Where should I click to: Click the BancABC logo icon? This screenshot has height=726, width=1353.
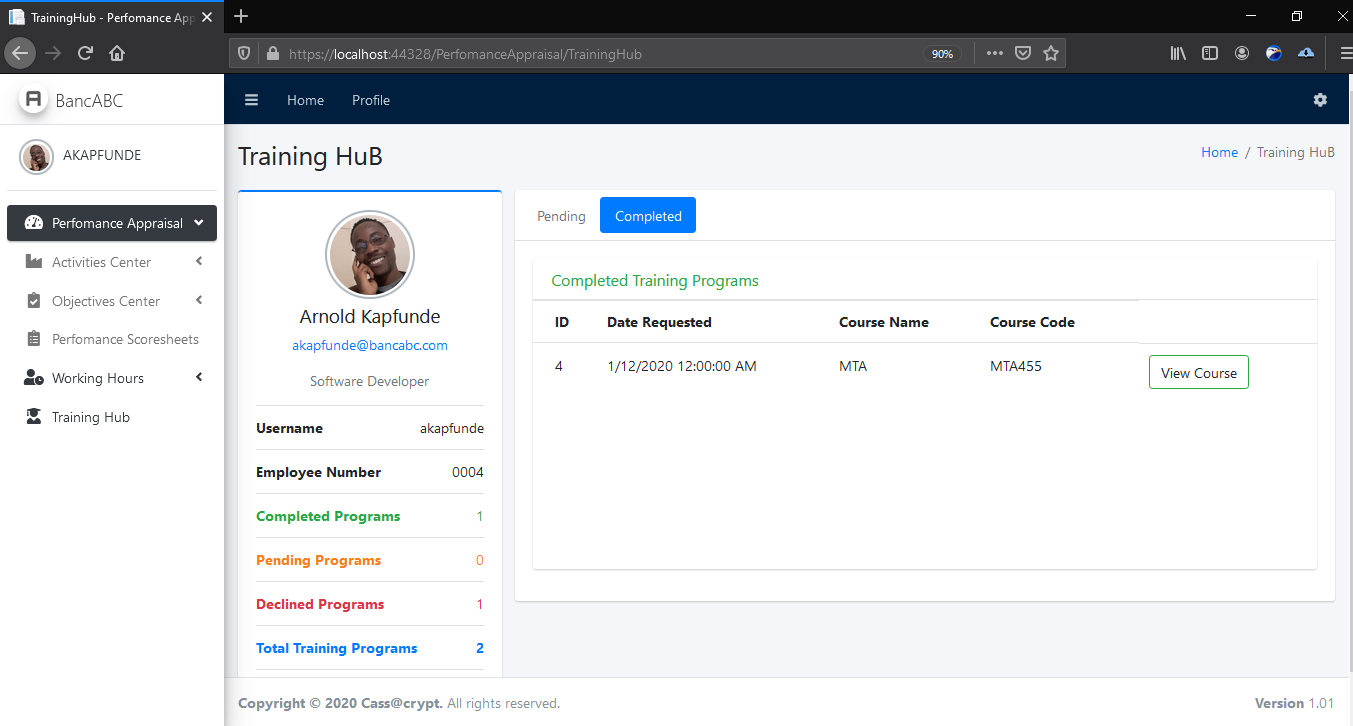point(34,99)
